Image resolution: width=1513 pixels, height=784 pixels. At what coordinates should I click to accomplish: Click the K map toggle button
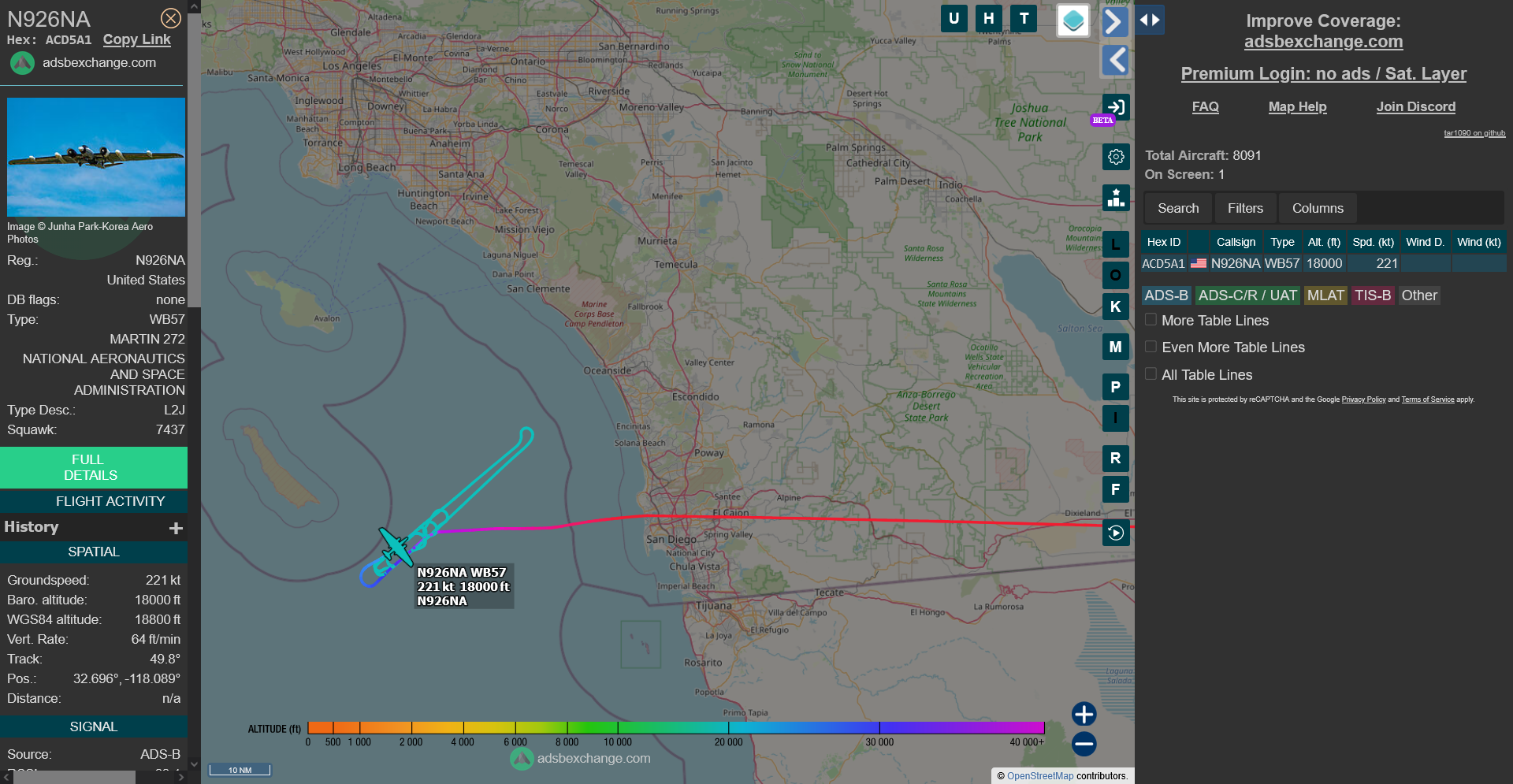point(1115,307)
